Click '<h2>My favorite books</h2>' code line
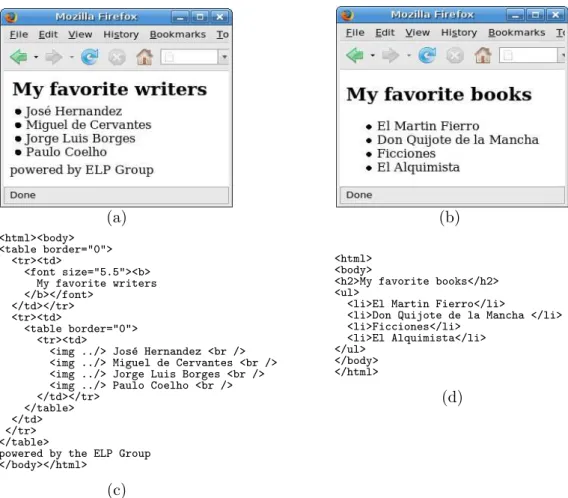Image resolution: width=568 pixels, height=498 pixels. click(417, 281)
